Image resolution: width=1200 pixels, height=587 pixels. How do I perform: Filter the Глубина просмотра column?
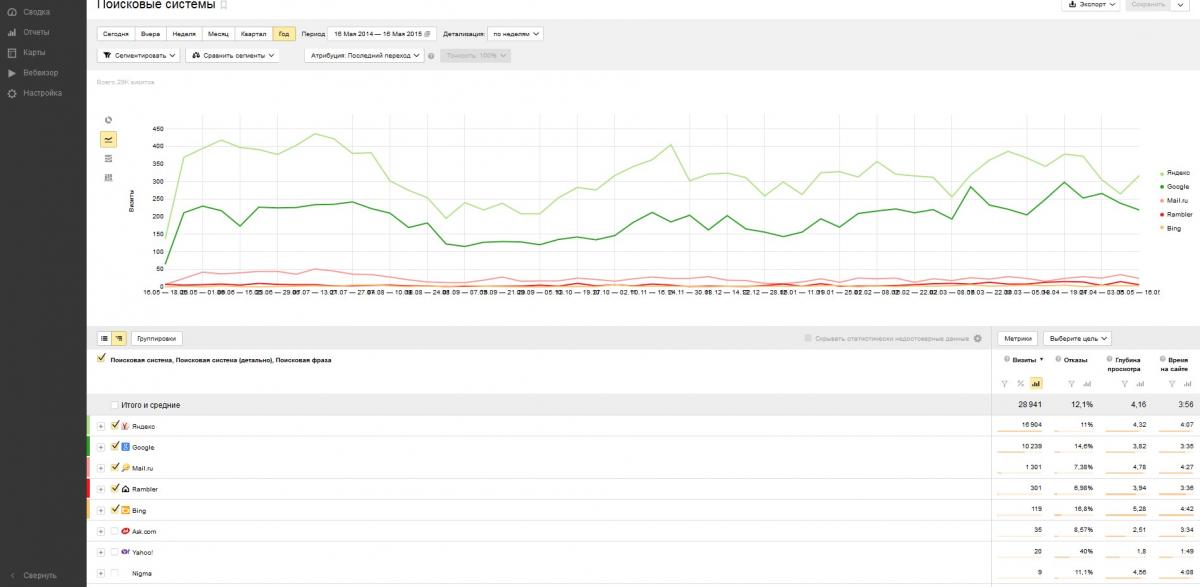pyautogui.click(x=1124, y=383)
